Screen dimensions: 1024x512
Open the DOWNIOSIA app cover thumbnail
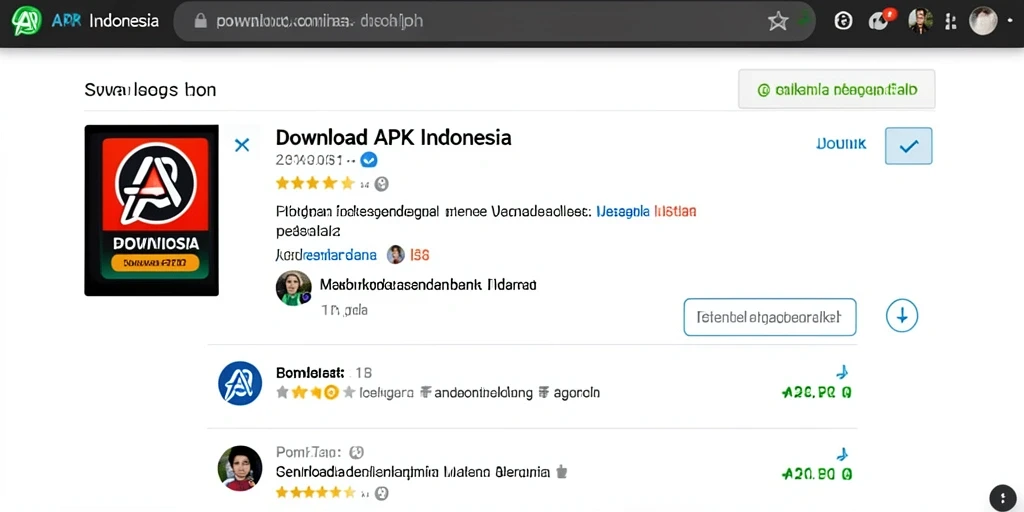tap(152, 210)
